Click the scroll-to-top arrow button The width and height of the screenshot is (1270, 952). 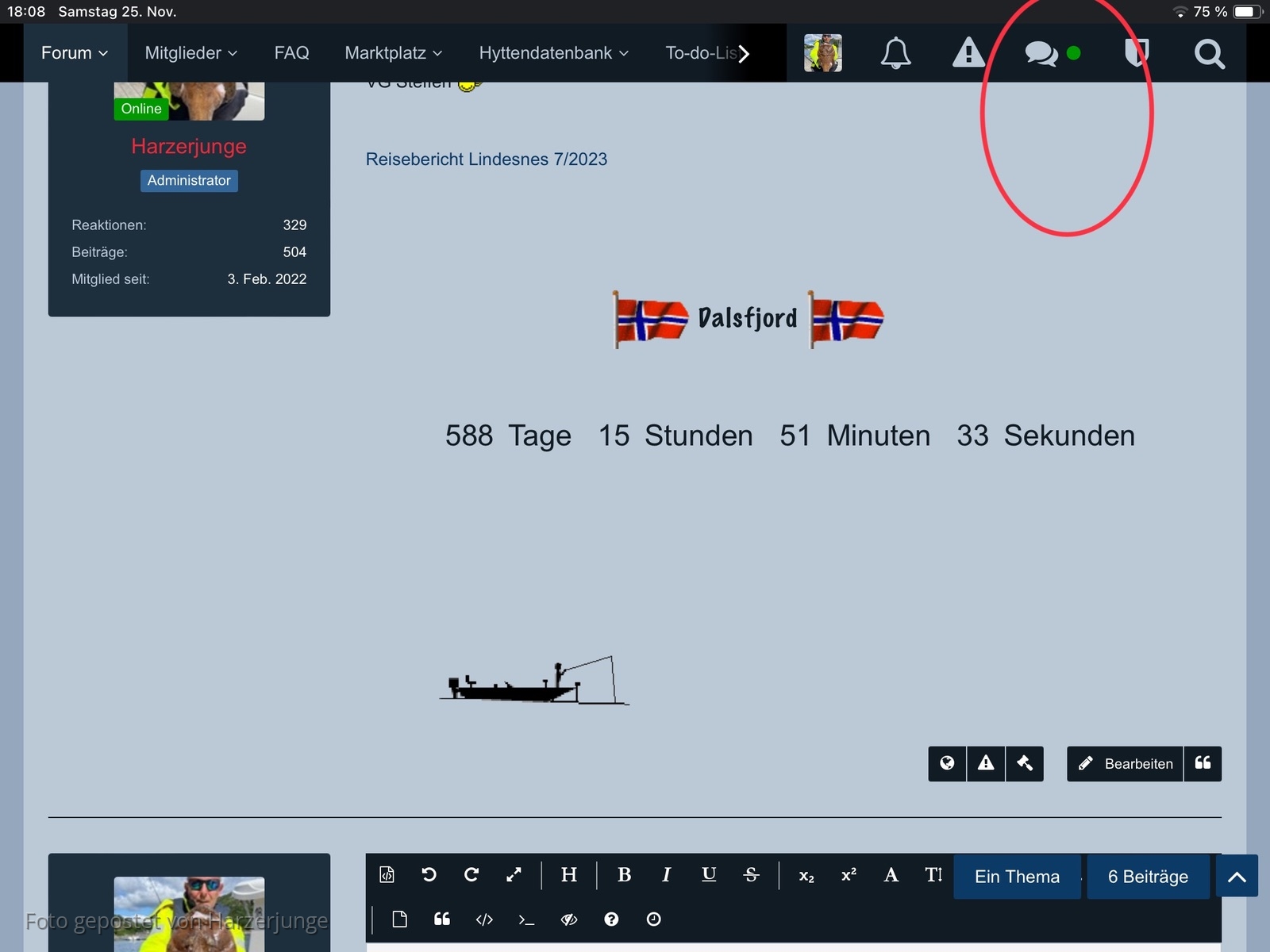(x=1237, y=877)
